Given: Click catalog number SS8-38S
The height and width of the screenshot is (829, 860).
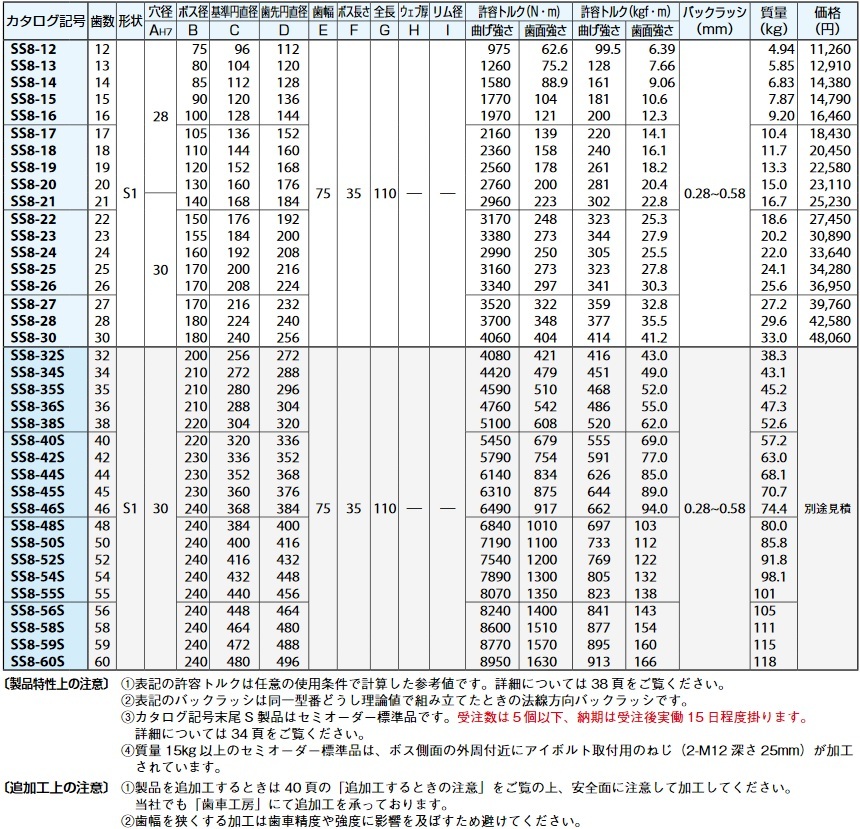Looking at the screenshot, I should click(x=37, y=424).
